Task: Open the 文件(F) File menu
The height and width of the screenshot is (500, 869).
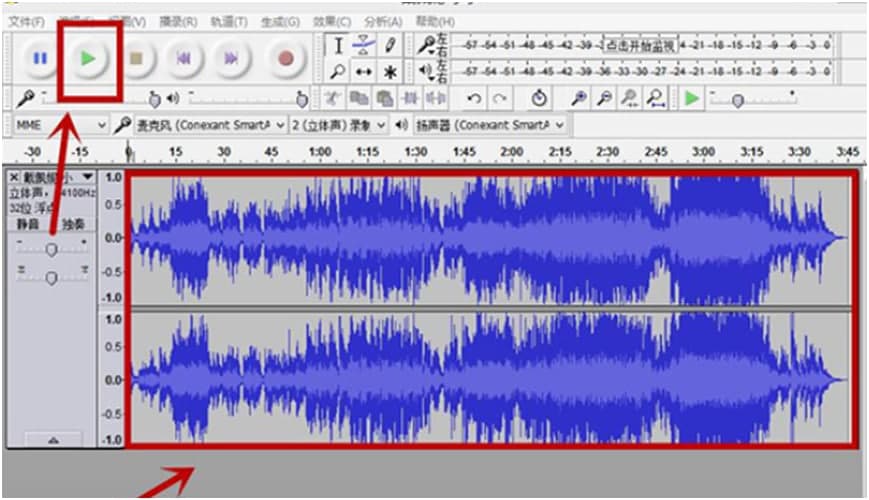Action: tap(26, 22)
